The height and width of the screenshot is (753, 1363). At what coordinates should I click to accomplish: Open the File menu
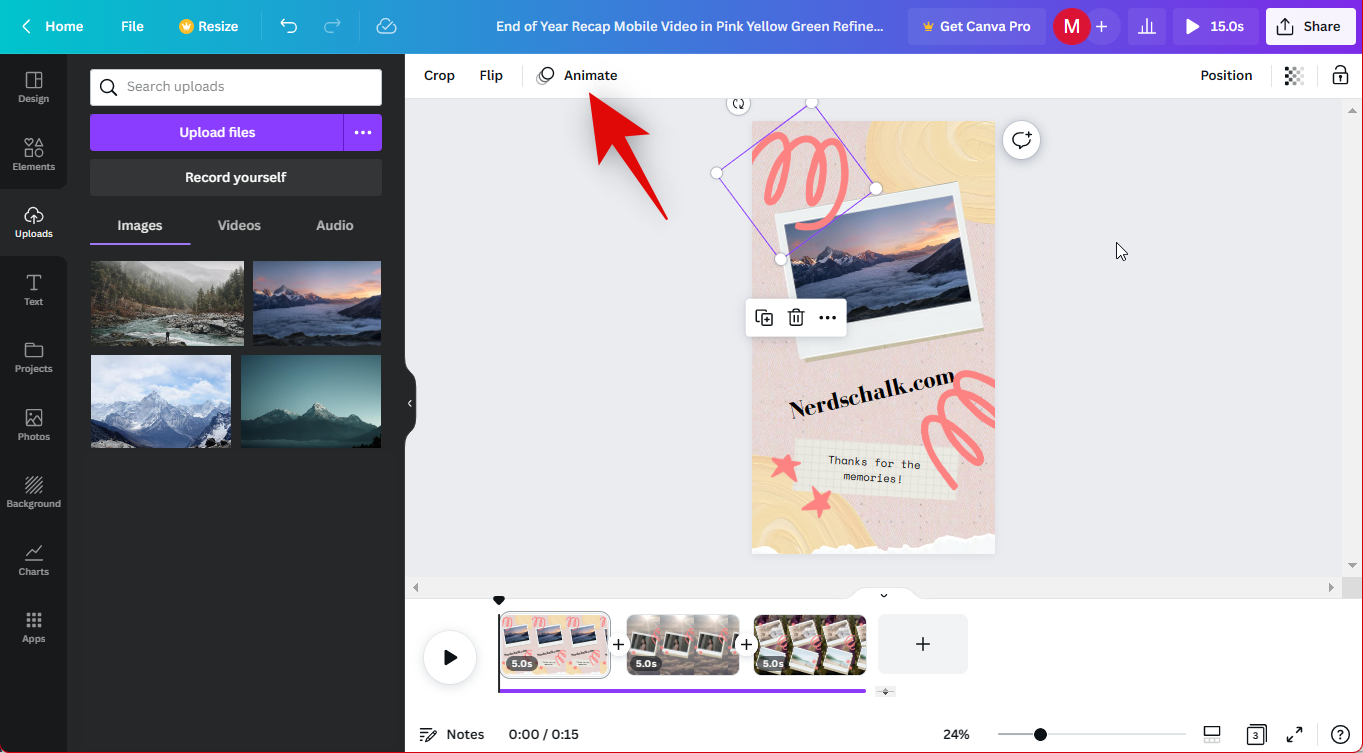[x=132, y=27]
